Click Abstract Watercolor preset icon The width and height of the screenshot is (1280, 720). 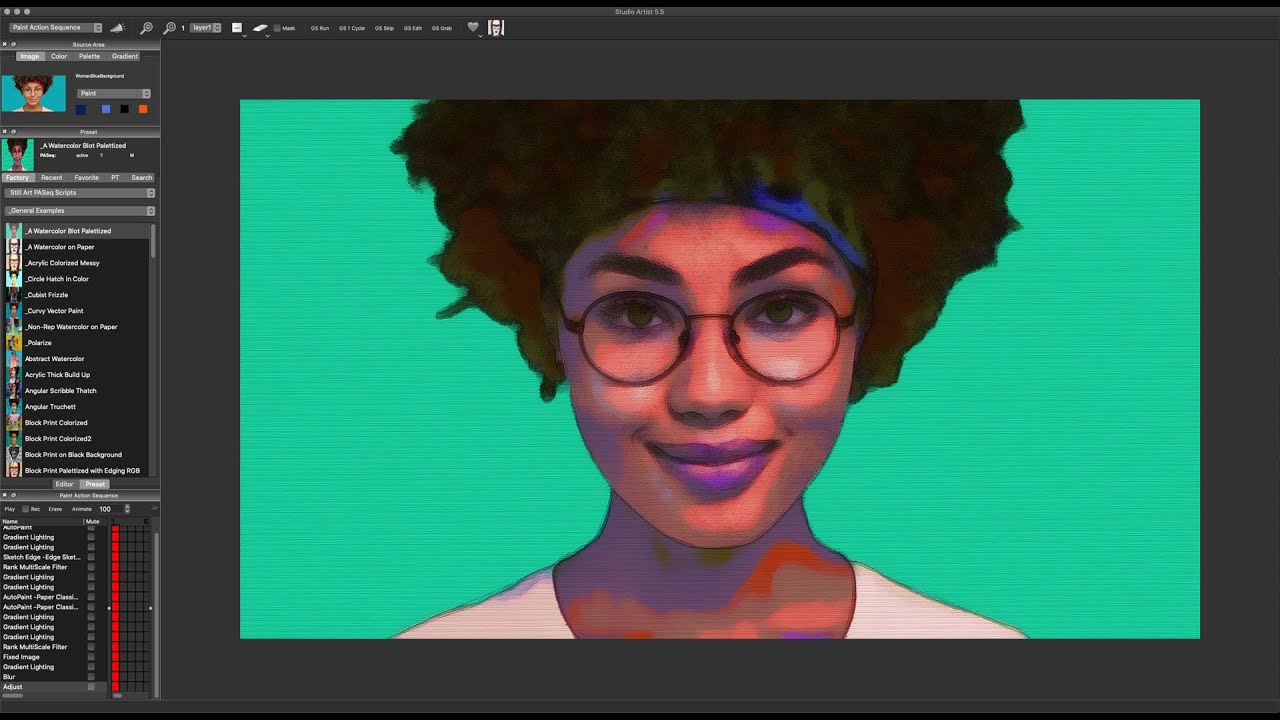(x=14, y=359)
